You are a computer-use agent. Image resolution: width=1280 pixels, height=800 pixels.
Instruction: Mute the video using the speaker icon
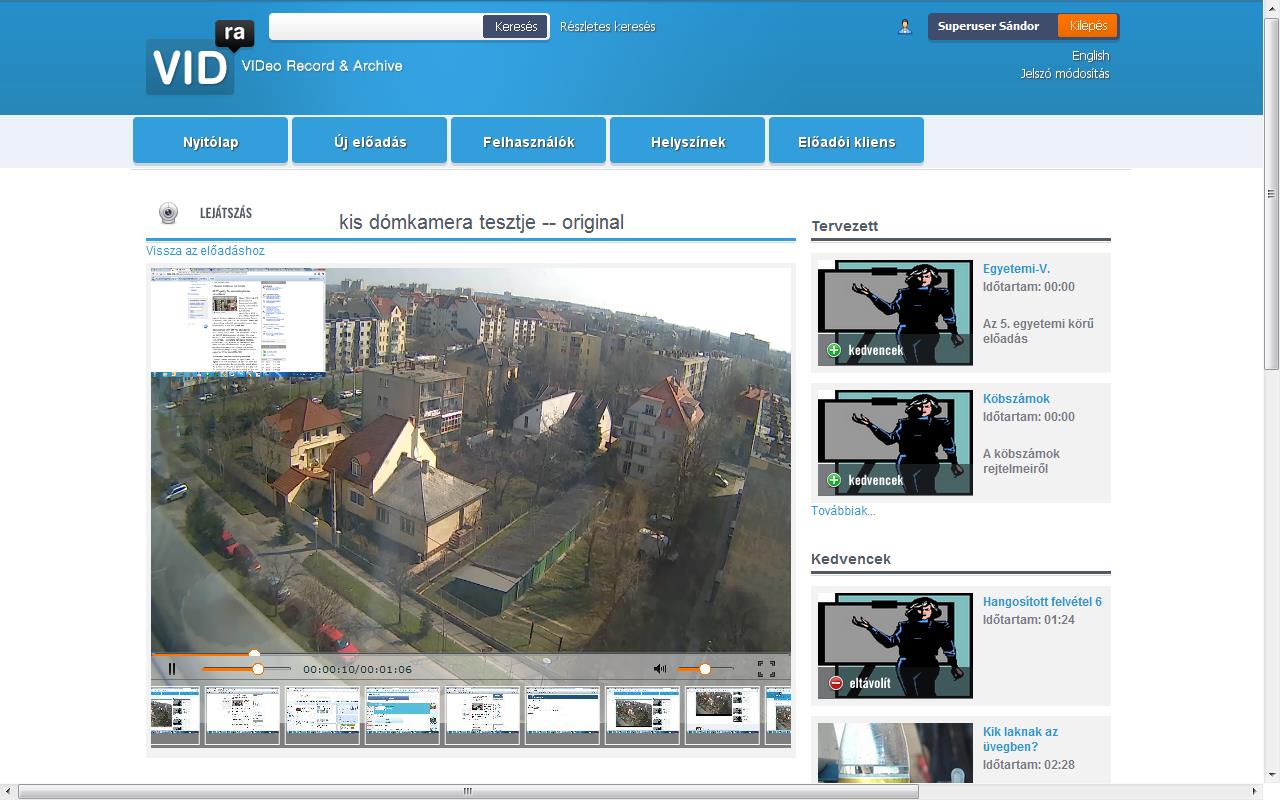click(x=660, y=669)
